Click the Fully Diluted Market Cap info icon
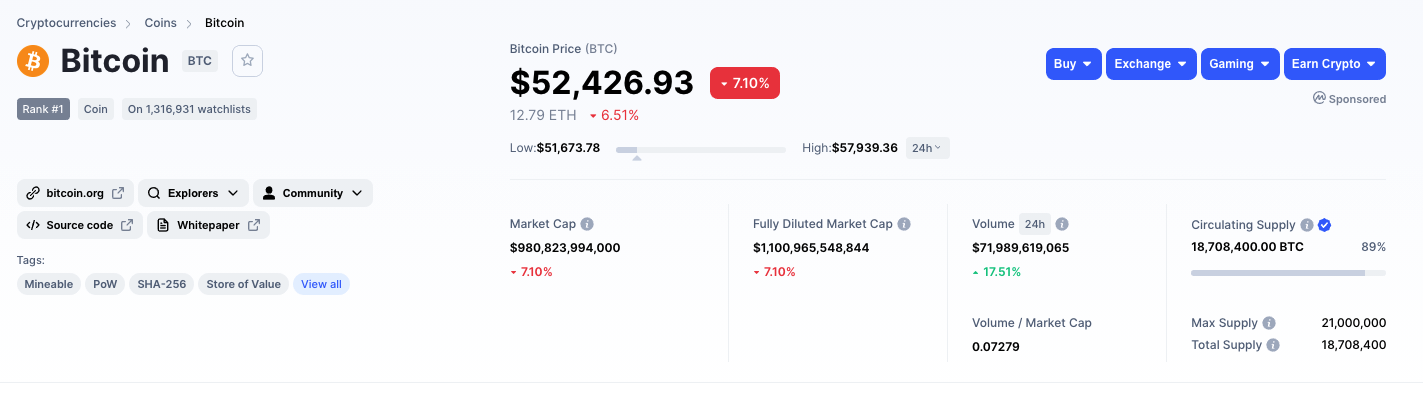This screenshot has height=393, width=1423. pos(903,224)
